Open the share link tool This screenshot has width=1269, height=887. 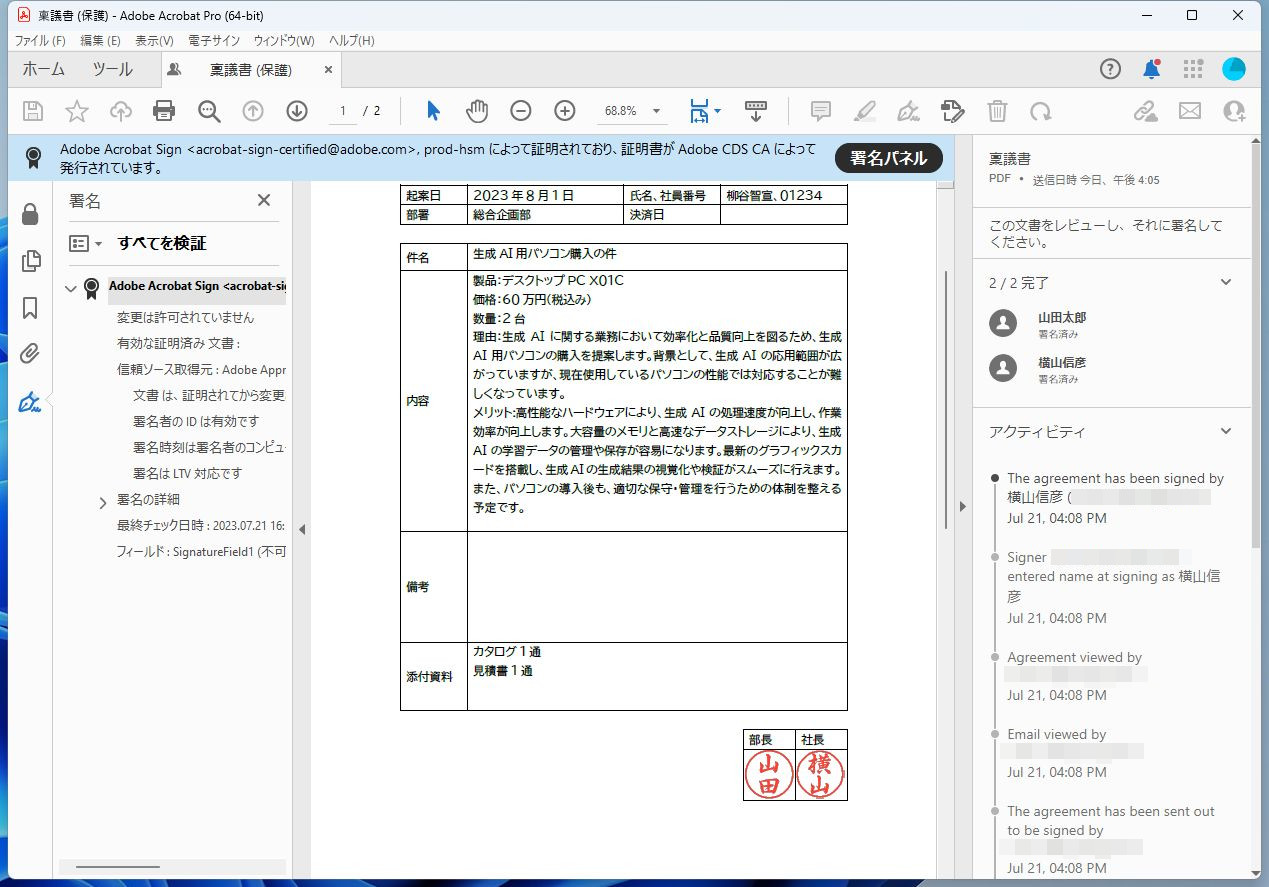click(x=1145, y=111)
